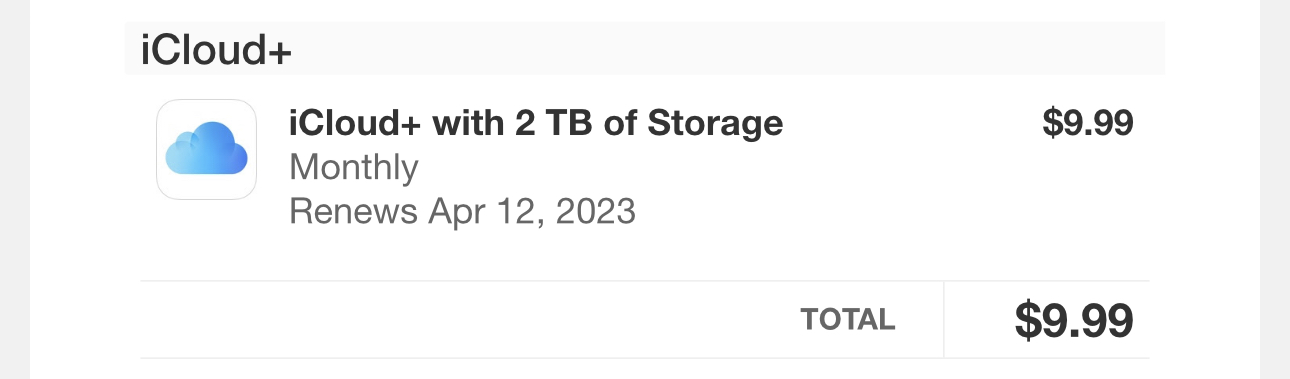
Task: Click the vertical separator beside the TOTAL label
Action: point(943,319)
